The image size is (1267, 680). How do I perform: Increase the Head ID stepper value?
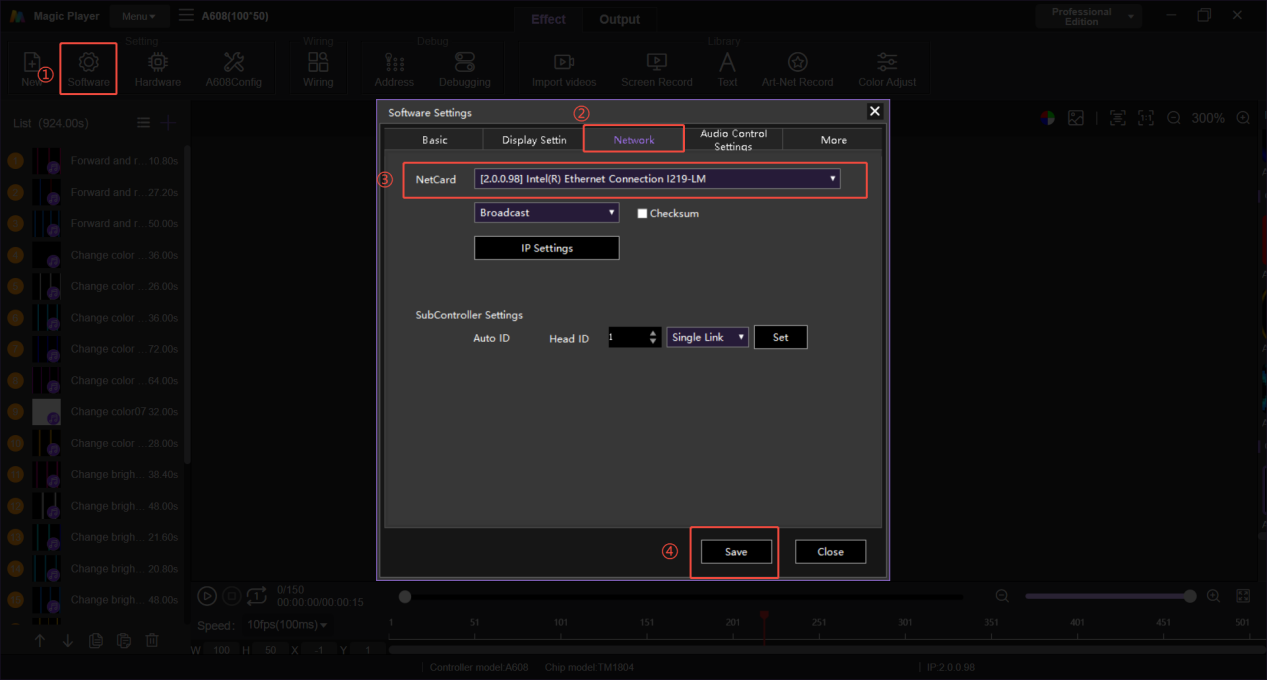653,333
